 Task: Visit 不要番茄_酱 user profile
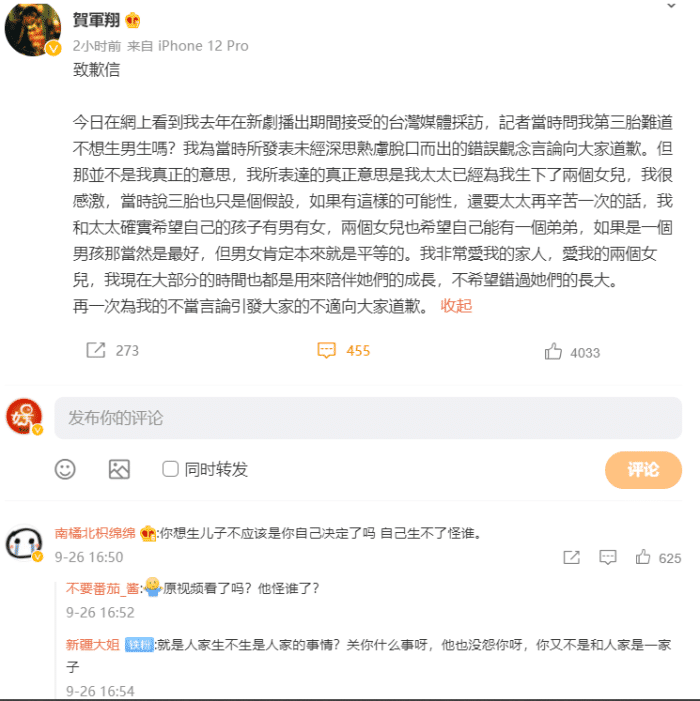102,588
